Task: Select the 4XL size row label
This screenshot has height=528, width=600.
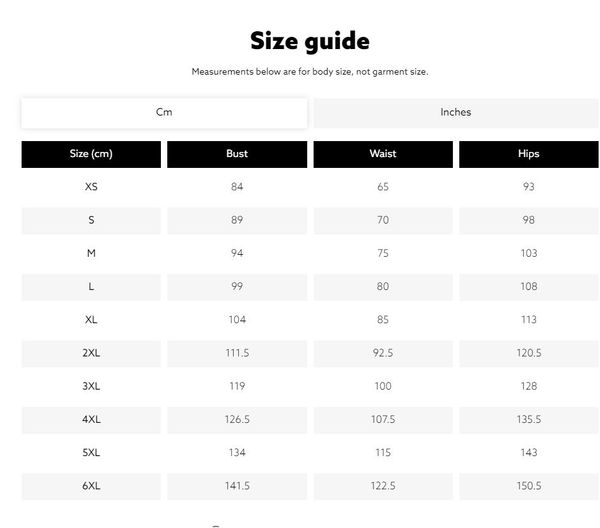Action: (x=91, y=420)
